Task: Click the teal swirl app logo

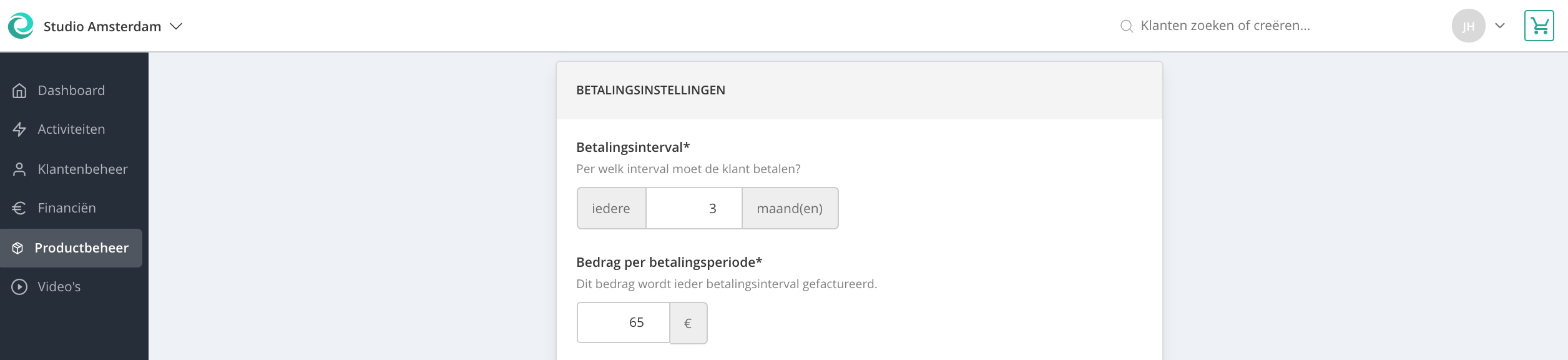Action: [x=21, y=26]
